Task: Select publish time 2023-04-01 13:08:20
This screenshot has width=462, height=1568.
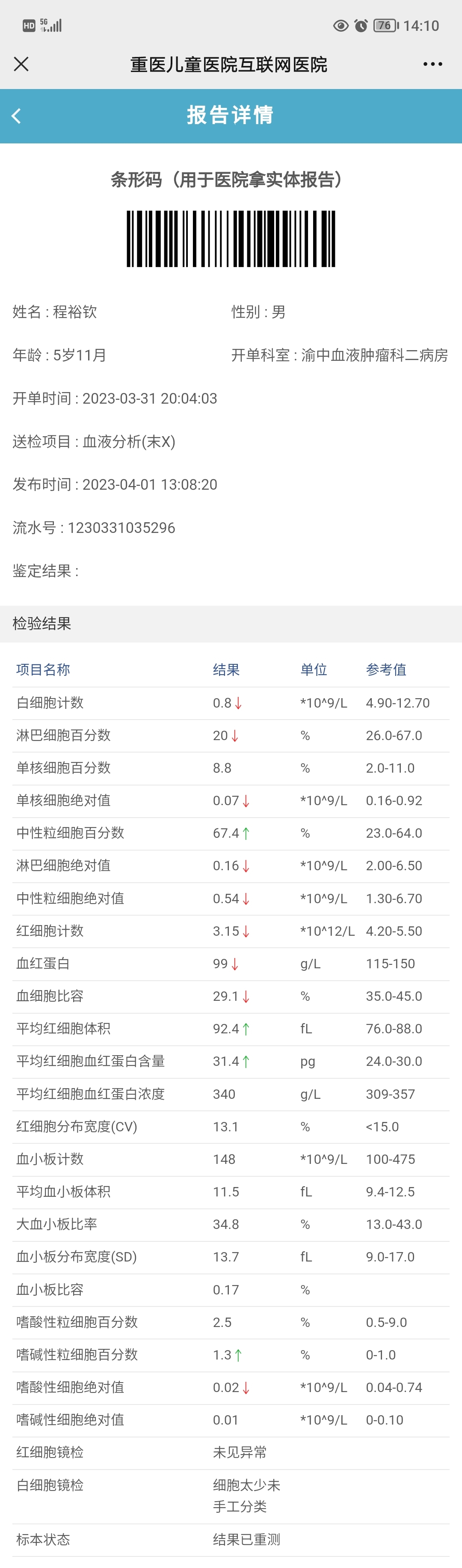Action: pyautogui.click(x=150, y=485)
